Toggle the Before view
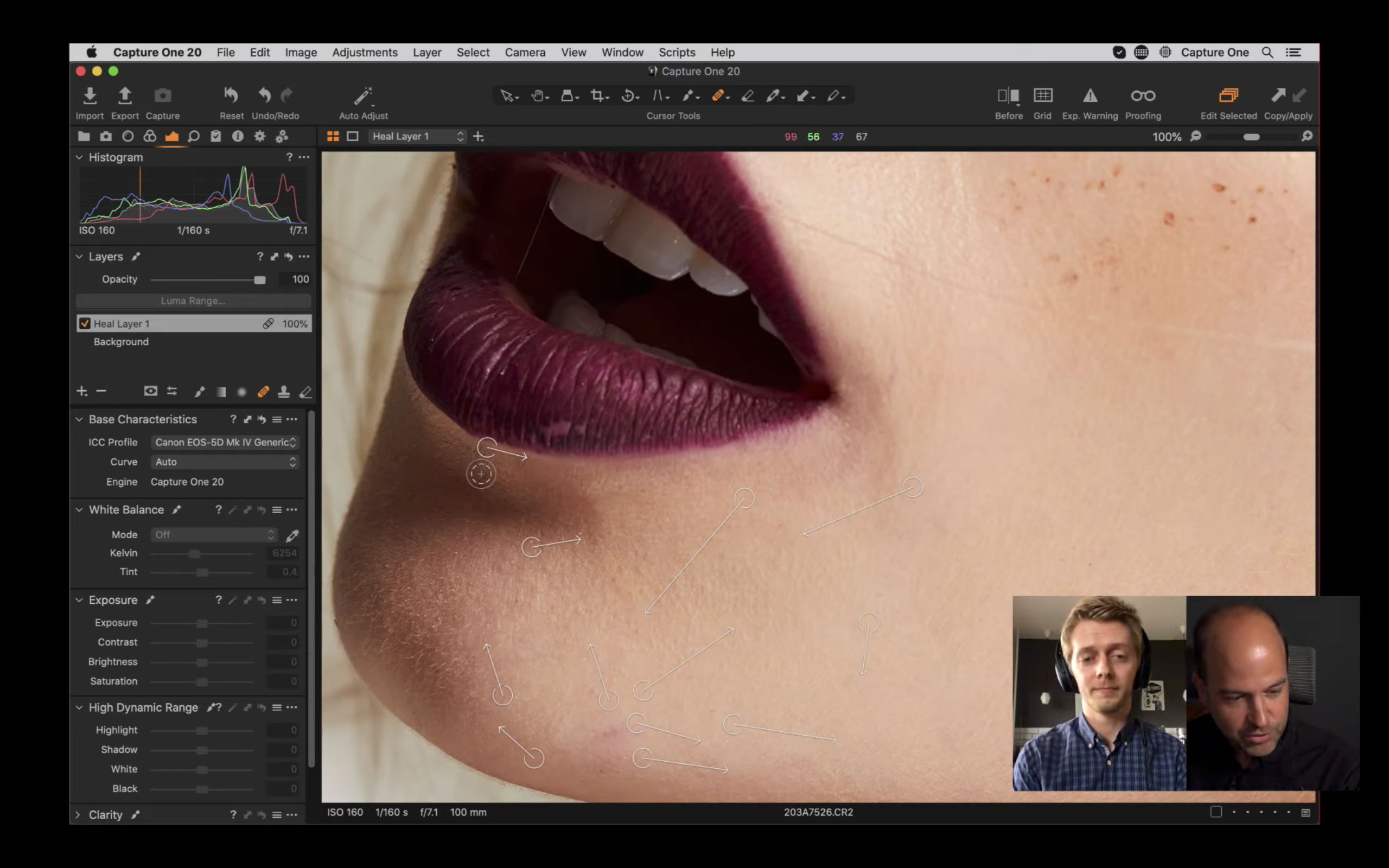This screenshot has width=1389, height=868. tap(1009, 95)
